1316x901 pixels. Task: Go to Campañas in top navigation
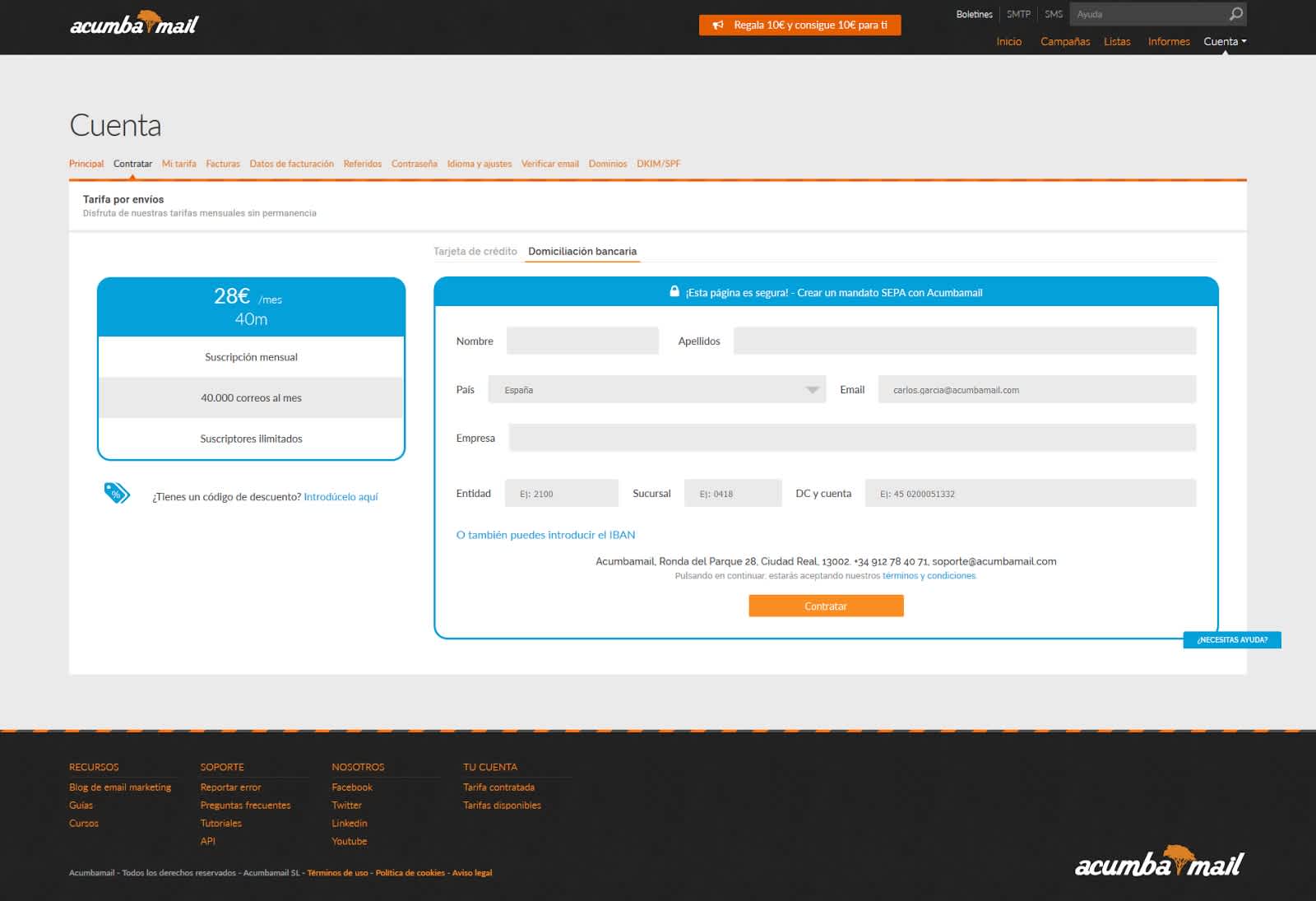[x=1065, y=41]
